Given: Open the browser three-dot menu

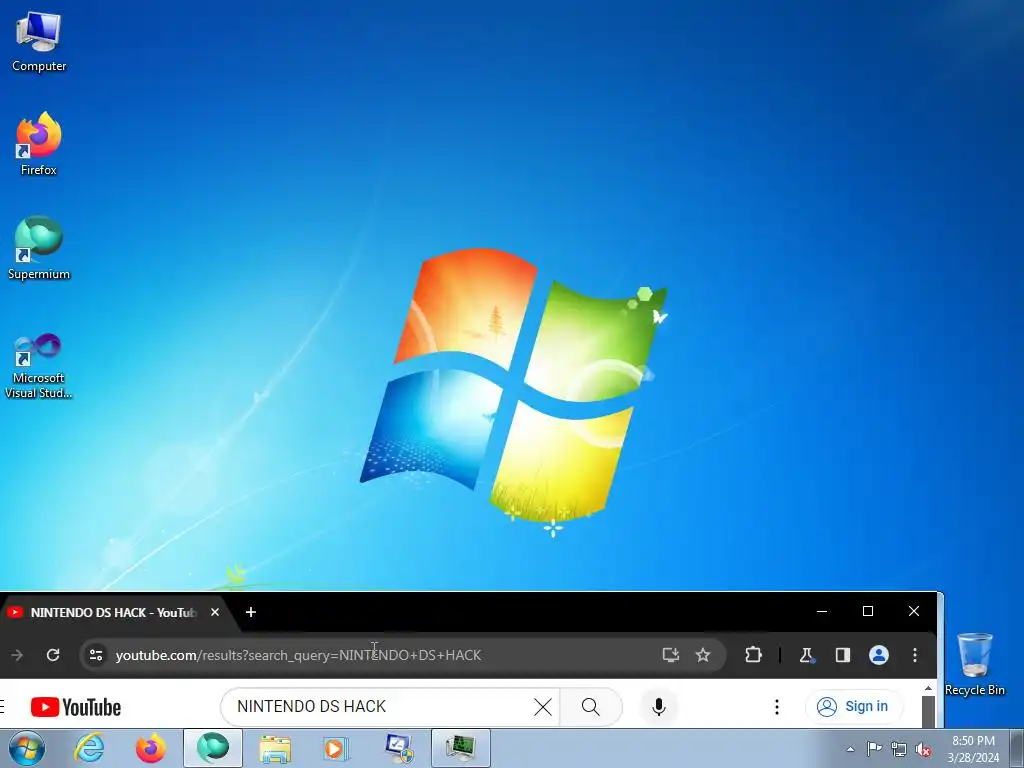Looking at the screenshot, I should point(915,655).
